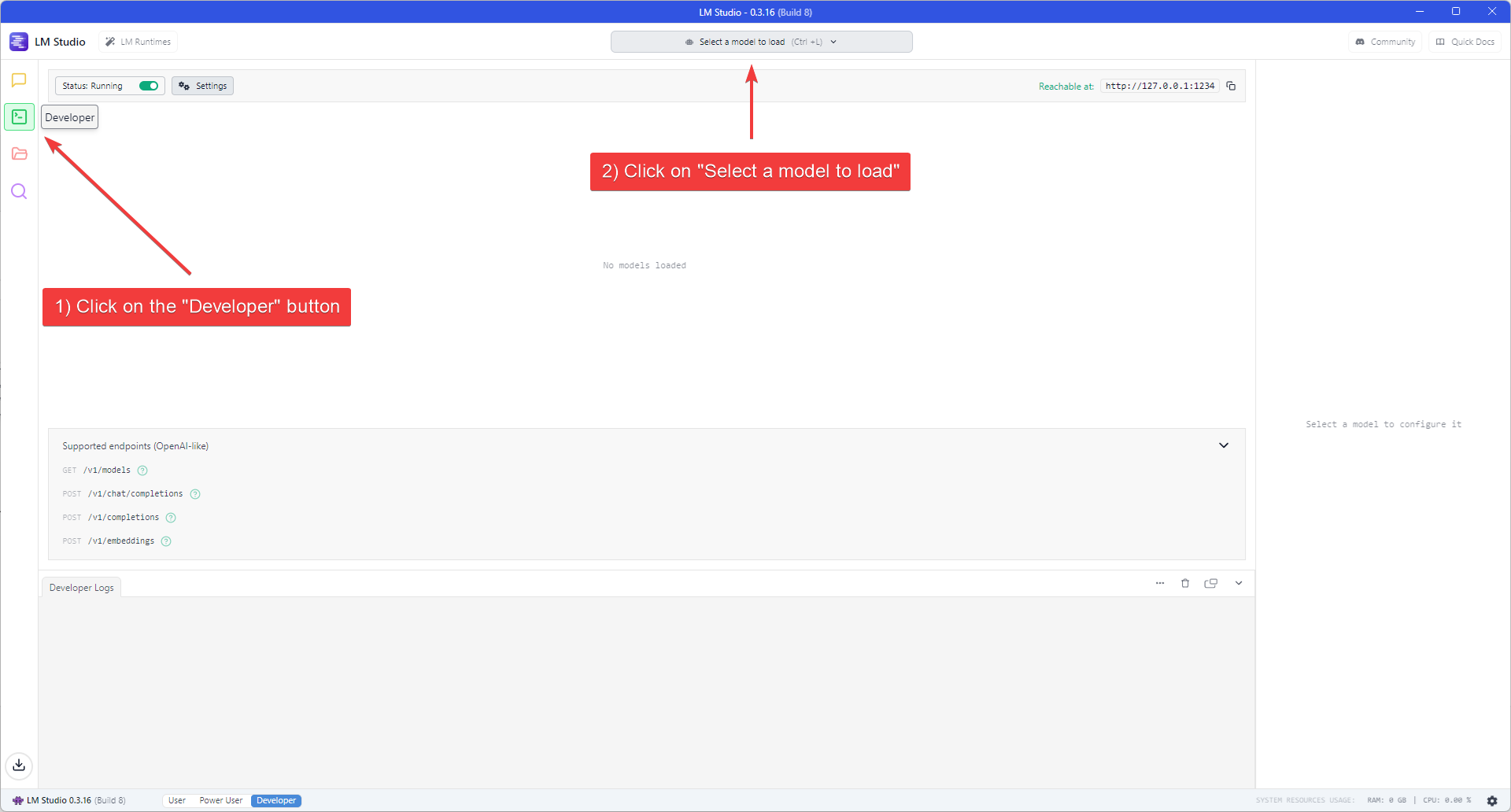Collapse the Developer Logs panel chevron
The width and height of the screenshot is (1511, 812).
point(1239,583)
